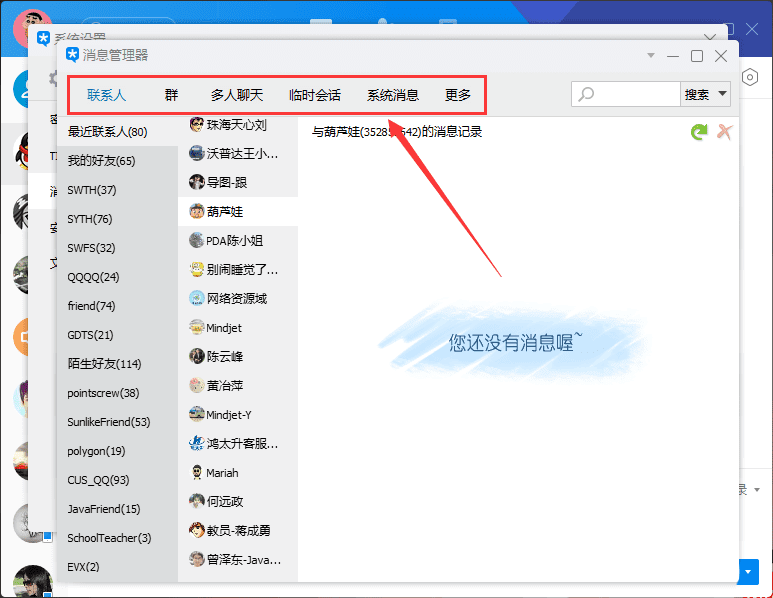
Task: Open the title bar menu dropdown triangle
Action: tap(651, 55)
